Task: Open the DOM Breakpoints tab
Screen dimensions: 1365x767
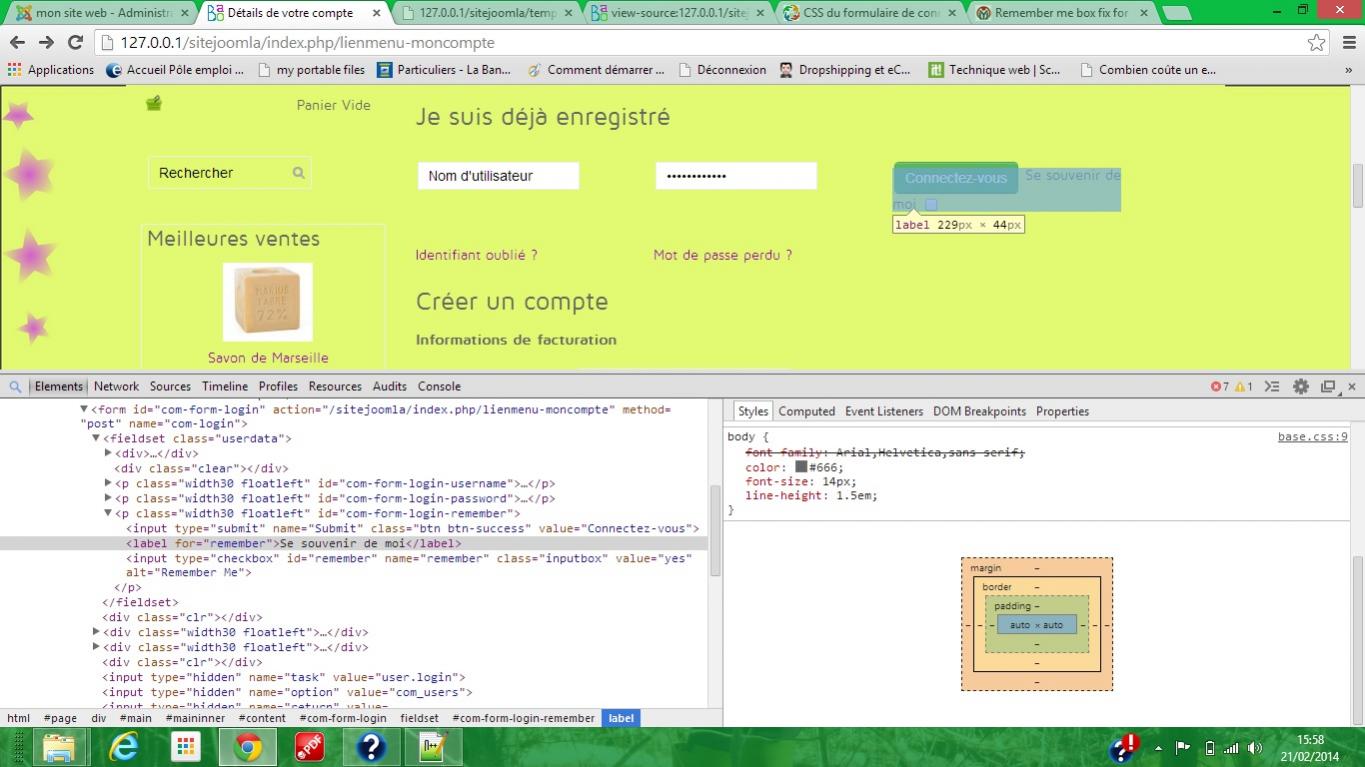Action: pyautogui.click(x=980, y=412)
